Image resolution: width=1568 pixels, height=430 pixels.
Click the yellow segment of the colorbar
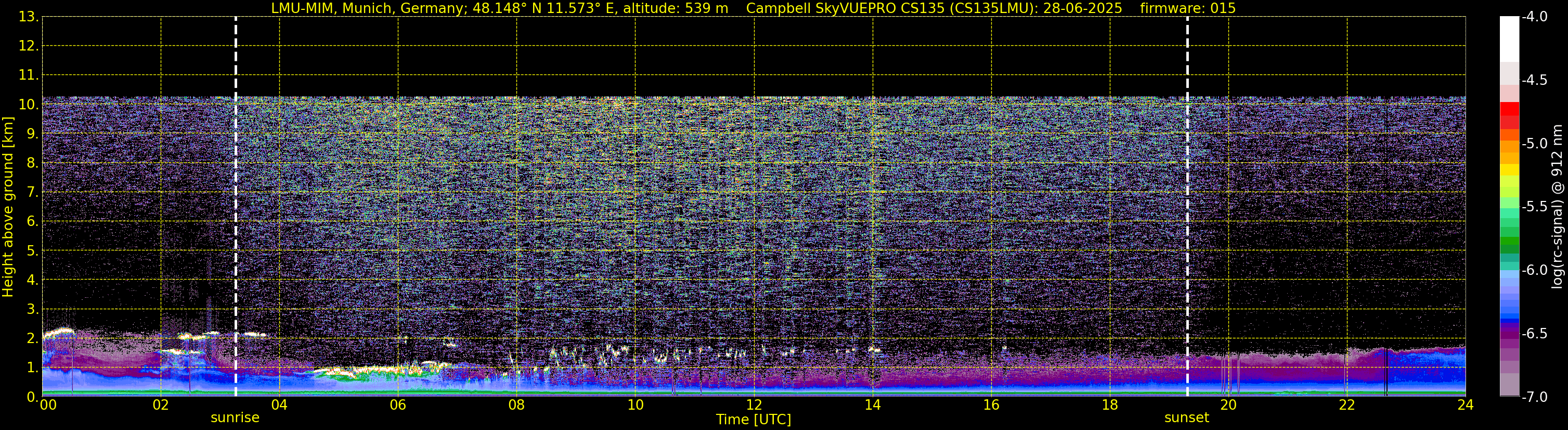1510,169
